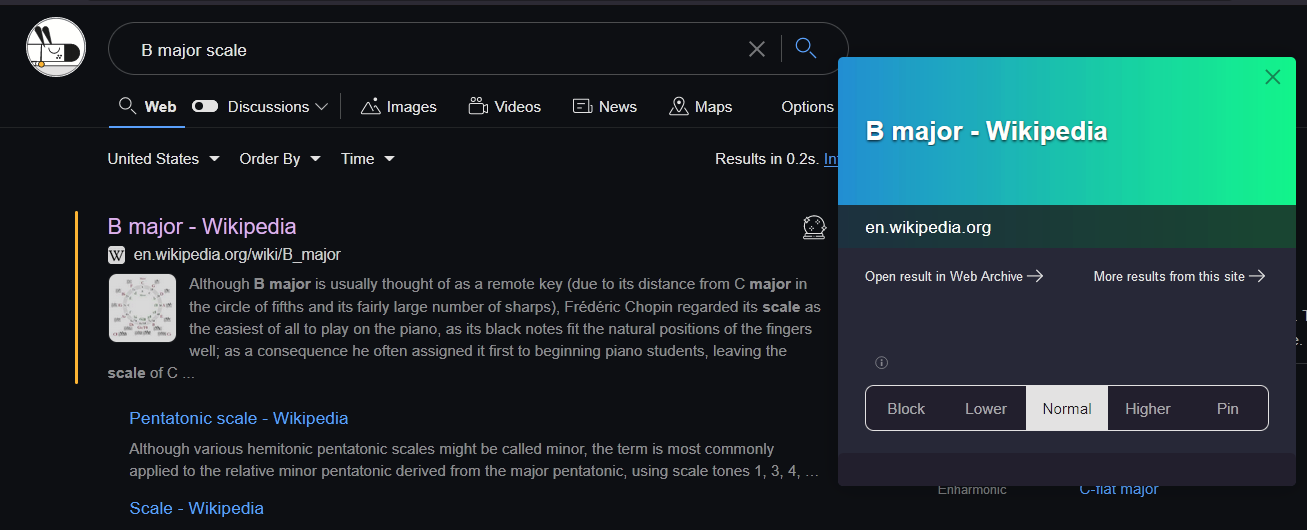
Task: Close the B major site info panel
Action: click(1272, 77)
